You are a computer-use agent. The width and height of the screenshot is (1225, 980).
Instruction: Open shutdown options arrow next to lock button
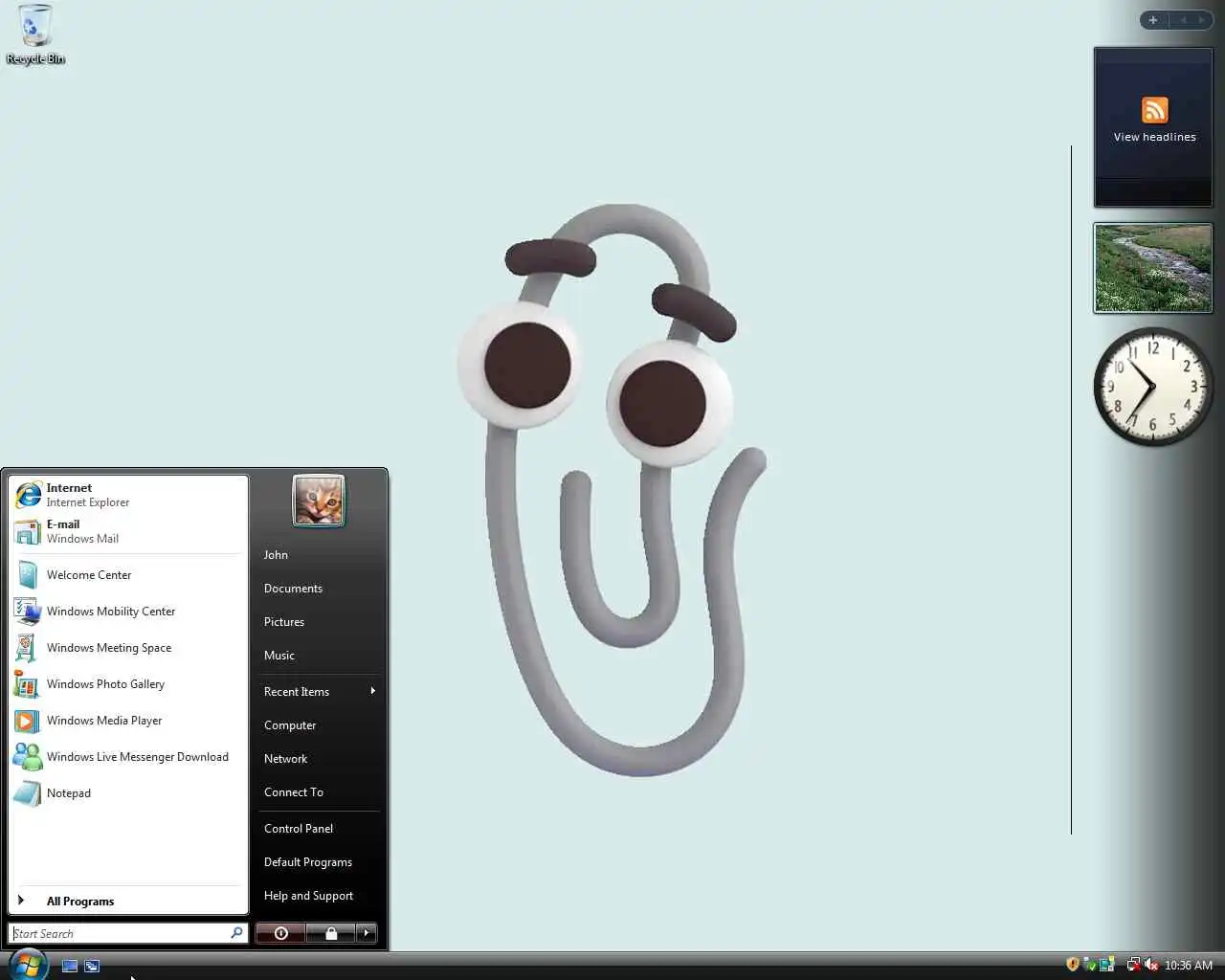(366, 933)
